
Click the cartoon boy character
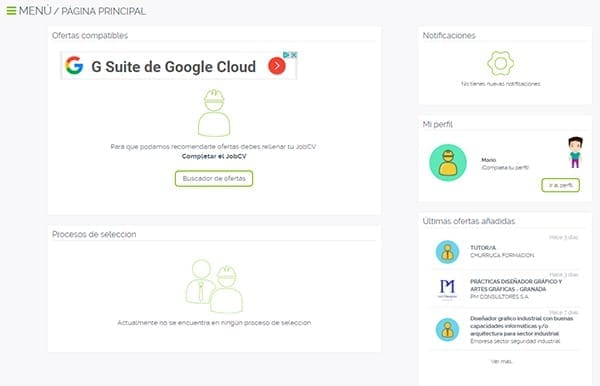[x=575, y=152]
